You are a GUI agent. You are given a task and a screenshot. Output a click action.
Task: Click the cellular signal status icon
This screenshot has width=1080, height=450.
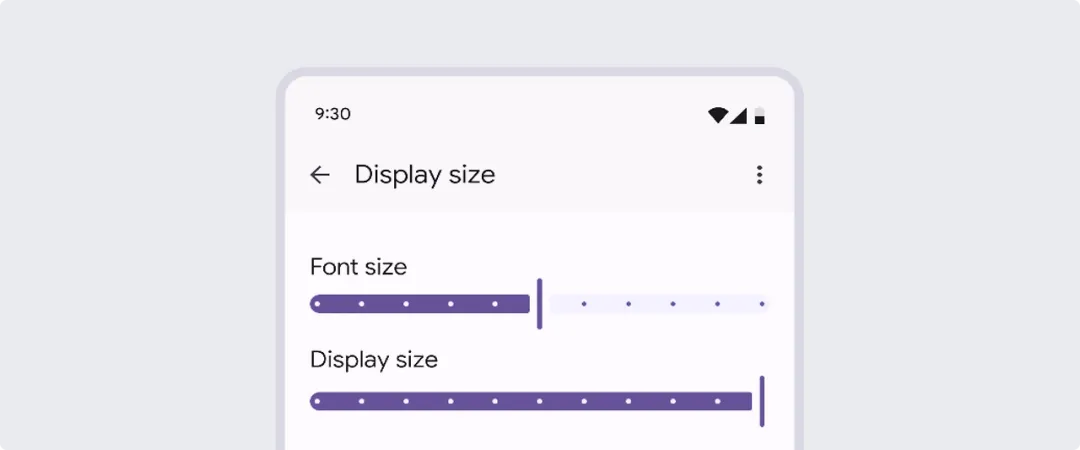[x=738, y=115]
